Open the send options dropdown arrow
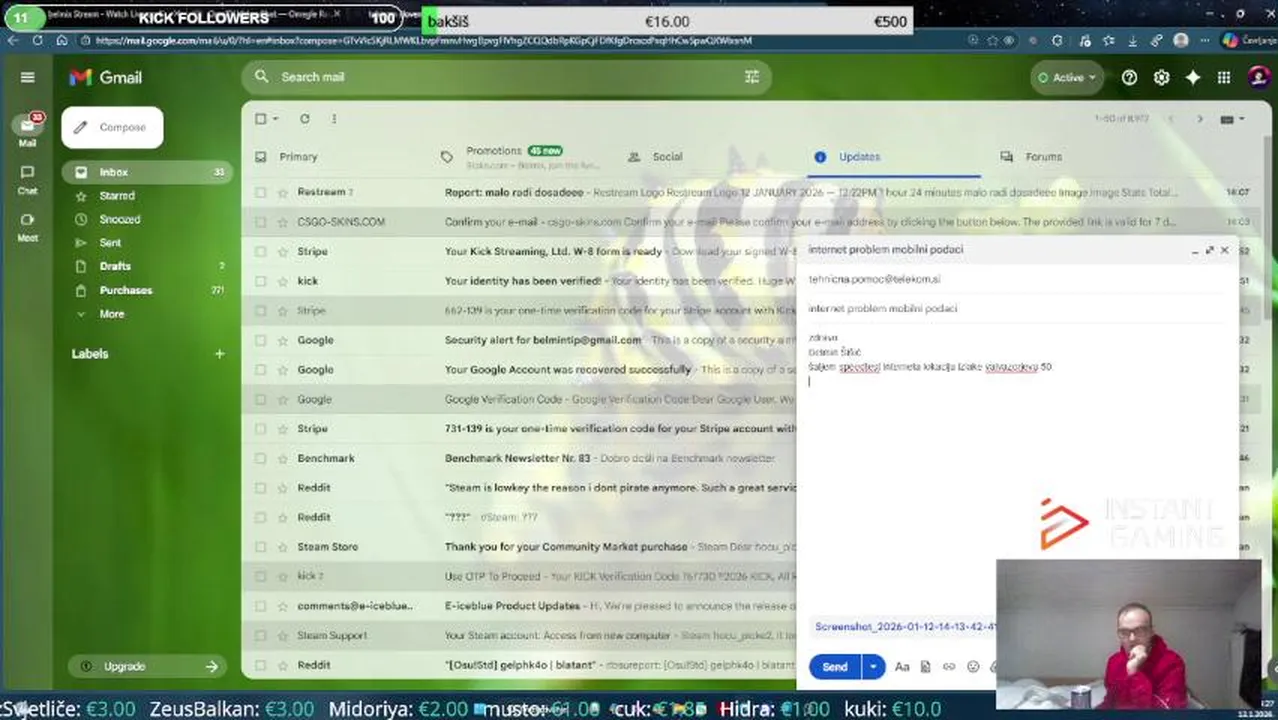Viewport: 1278px width, 720px height. (873, 667)
